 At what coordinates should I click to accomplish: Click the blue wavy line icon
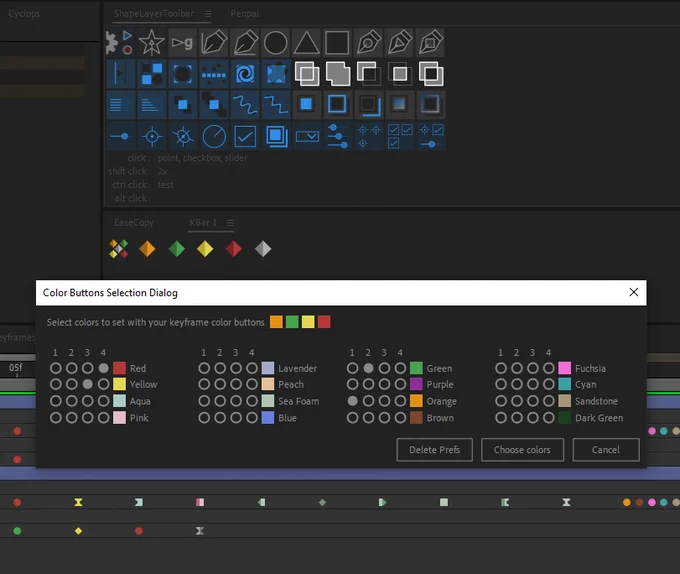coord(245,105)
